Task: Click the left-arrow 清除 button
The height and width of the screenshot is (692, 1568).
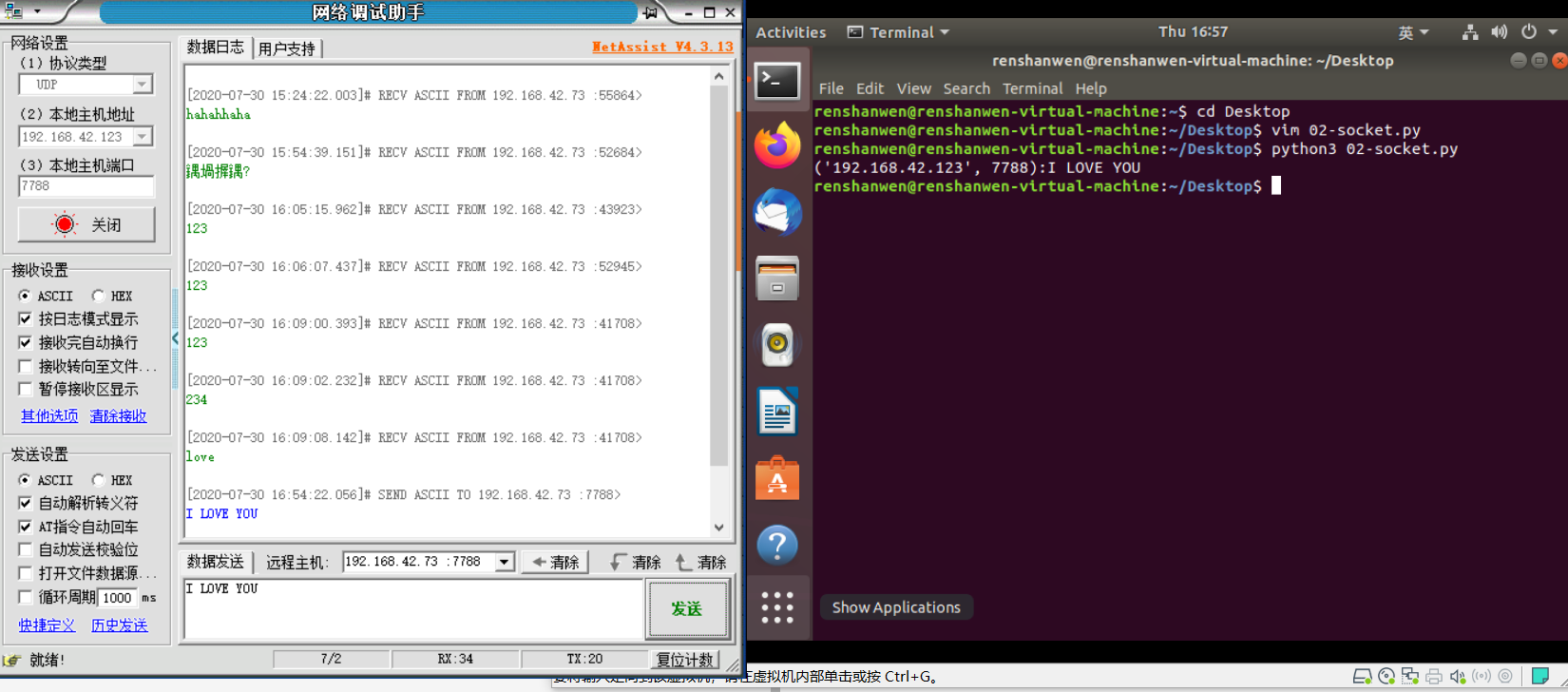Action: tap(556, 562)
